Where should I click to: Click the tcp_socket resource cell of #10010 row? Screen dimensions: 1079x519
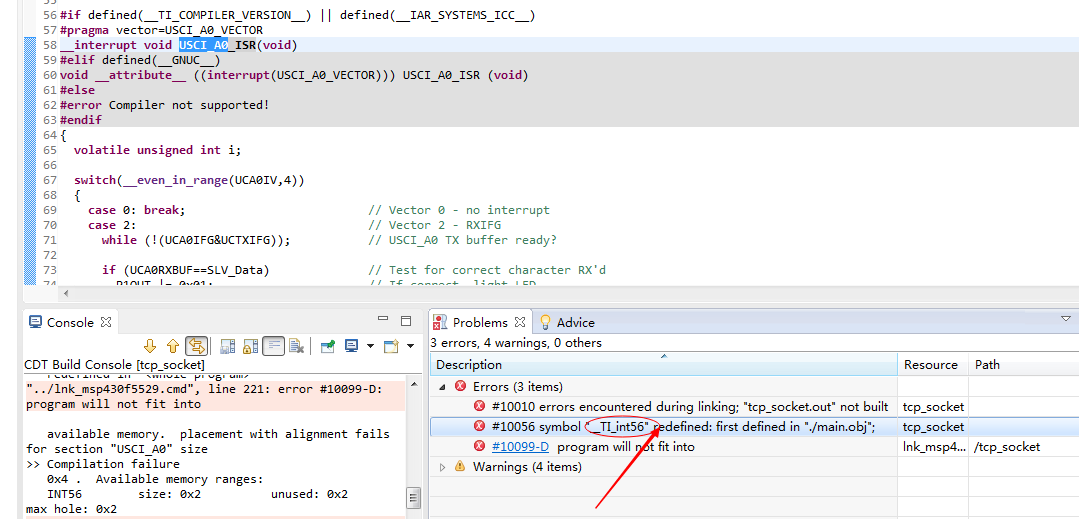tap(933, 407)
